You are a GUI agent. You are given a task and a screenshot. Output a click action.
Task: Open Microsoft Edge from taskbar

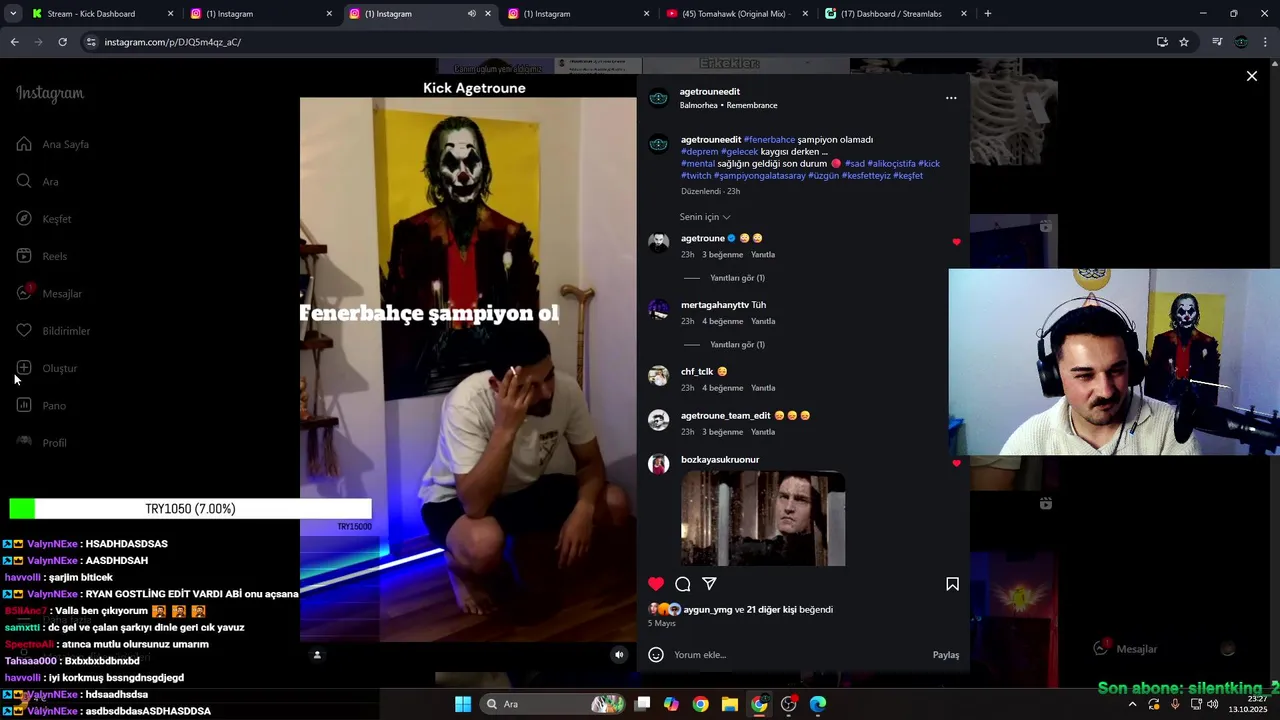(x=818, y=704)
